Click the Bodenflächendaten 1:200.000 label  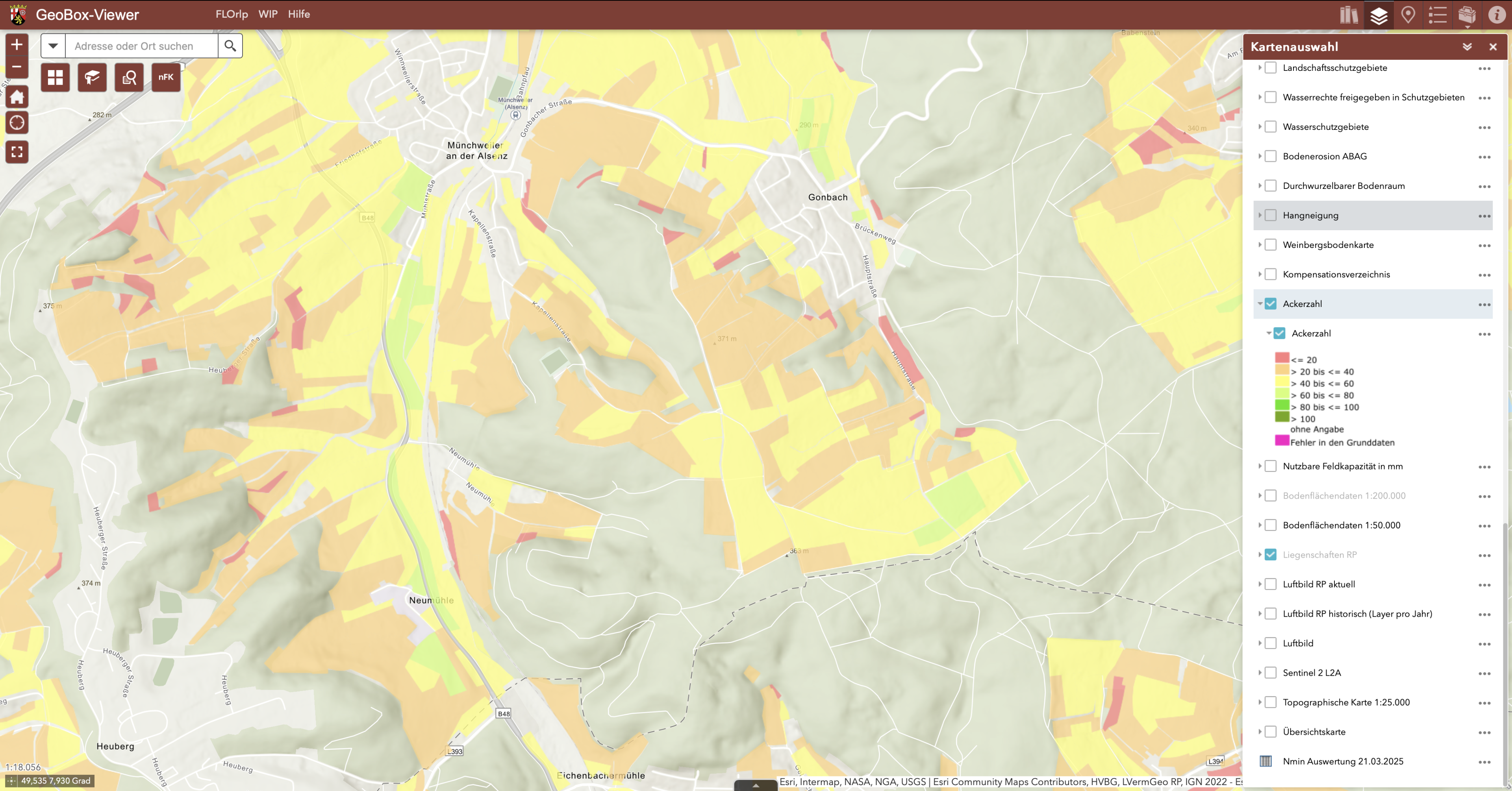(x=1344, y=496)
